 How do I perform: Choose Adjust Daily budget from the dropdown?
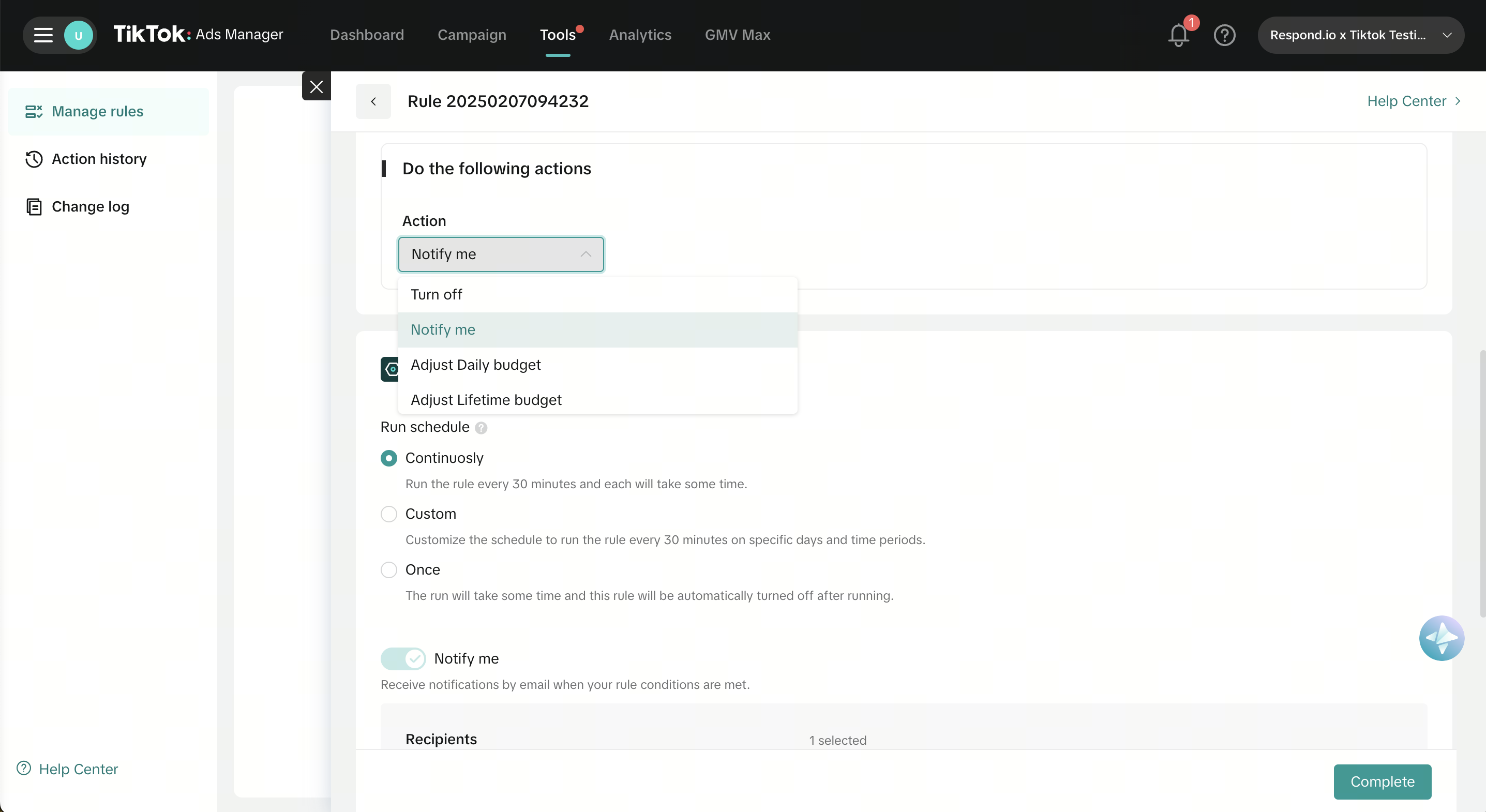click(475, 365)
